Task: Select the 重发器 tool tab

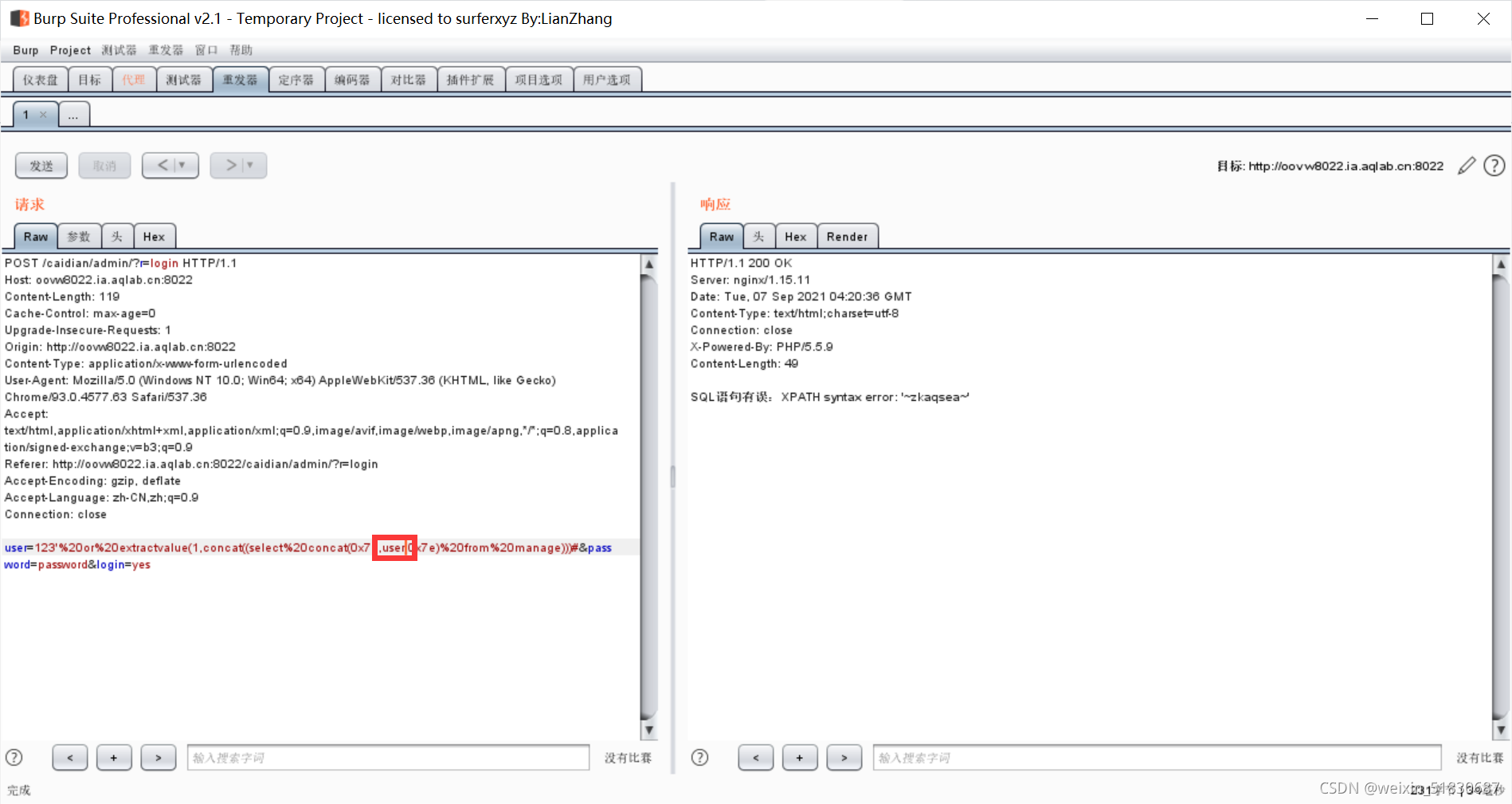Action: click(240, 80)
